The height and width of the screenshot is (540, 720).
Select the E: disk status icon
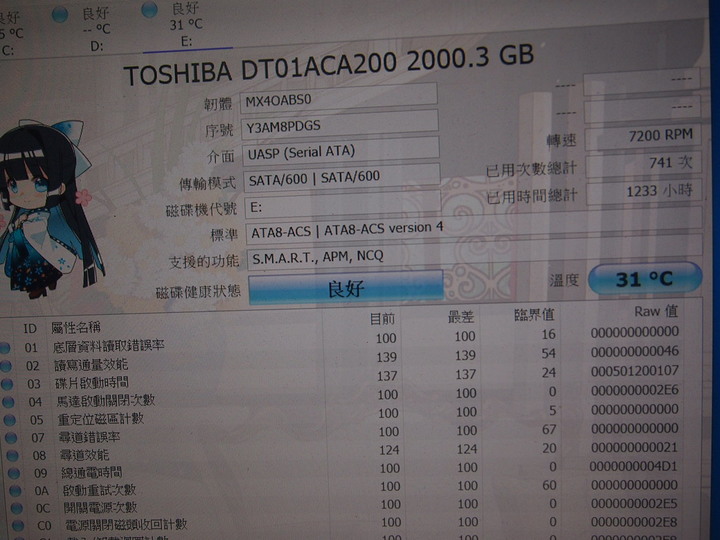[149, 10]
